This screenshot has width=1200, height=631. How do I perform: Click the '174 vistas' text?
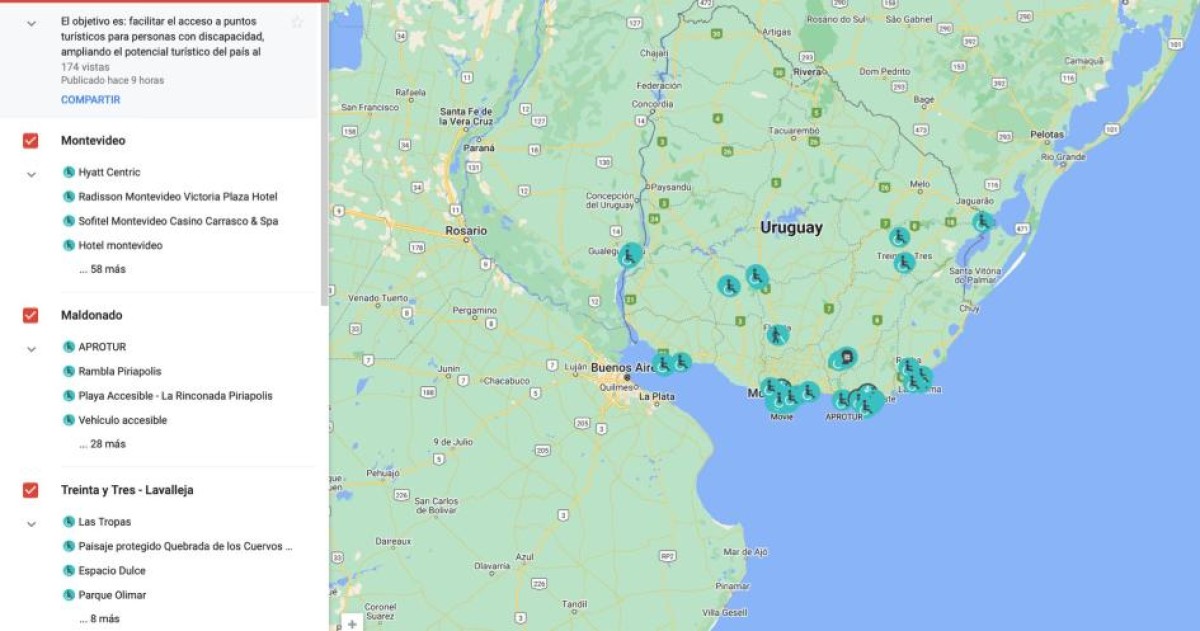(x=83, y=66)
